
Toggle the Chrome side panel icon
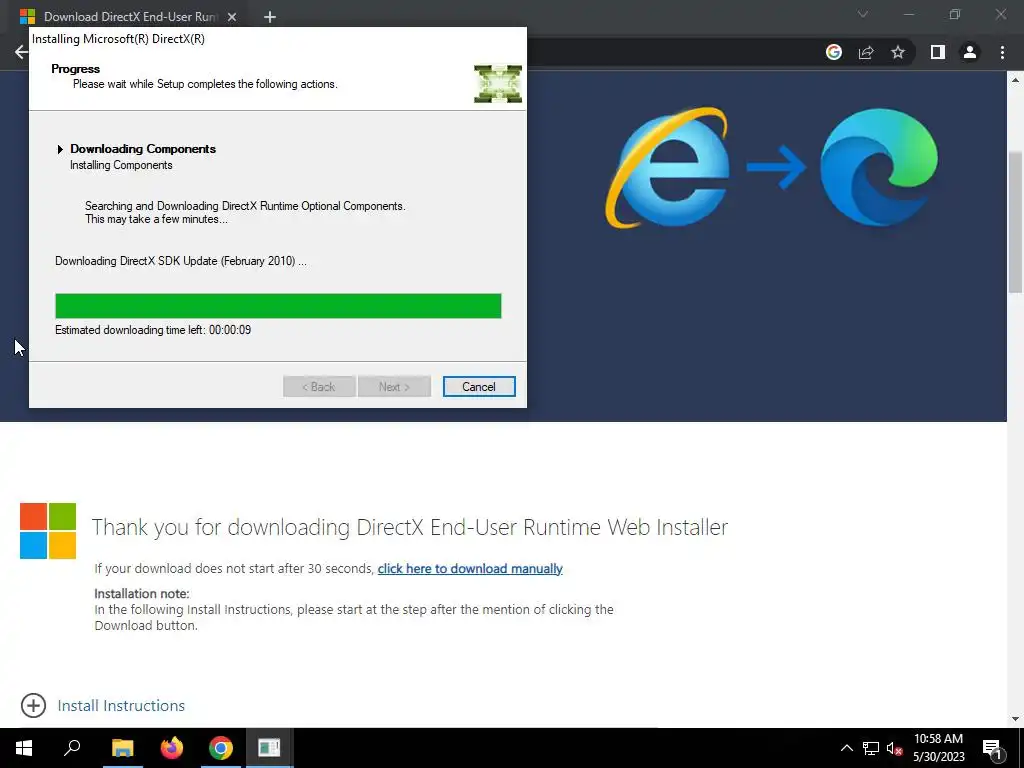(938, 52)
